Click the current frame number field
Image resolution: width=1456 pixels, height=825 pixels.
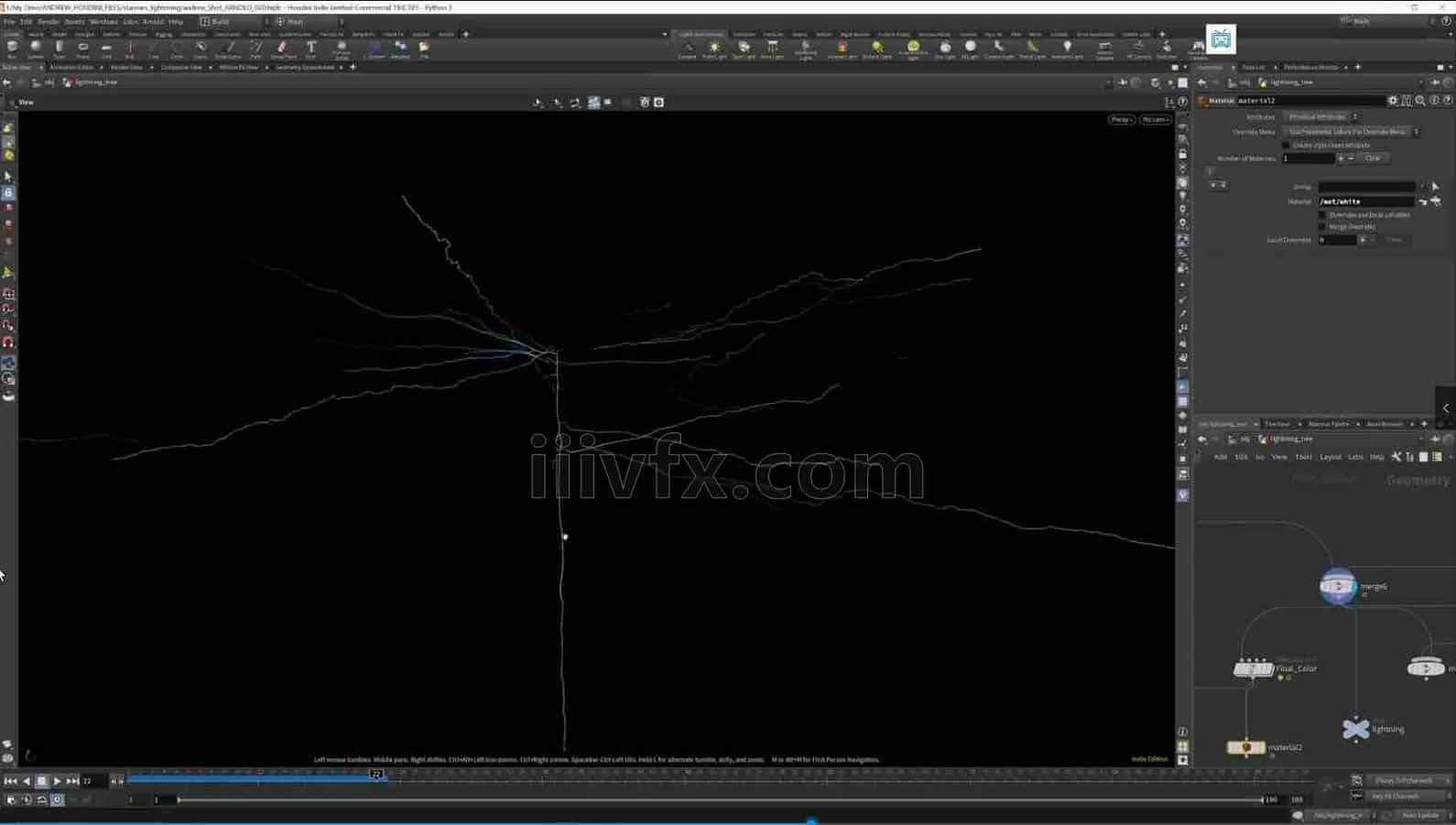(x=92, y=781)
